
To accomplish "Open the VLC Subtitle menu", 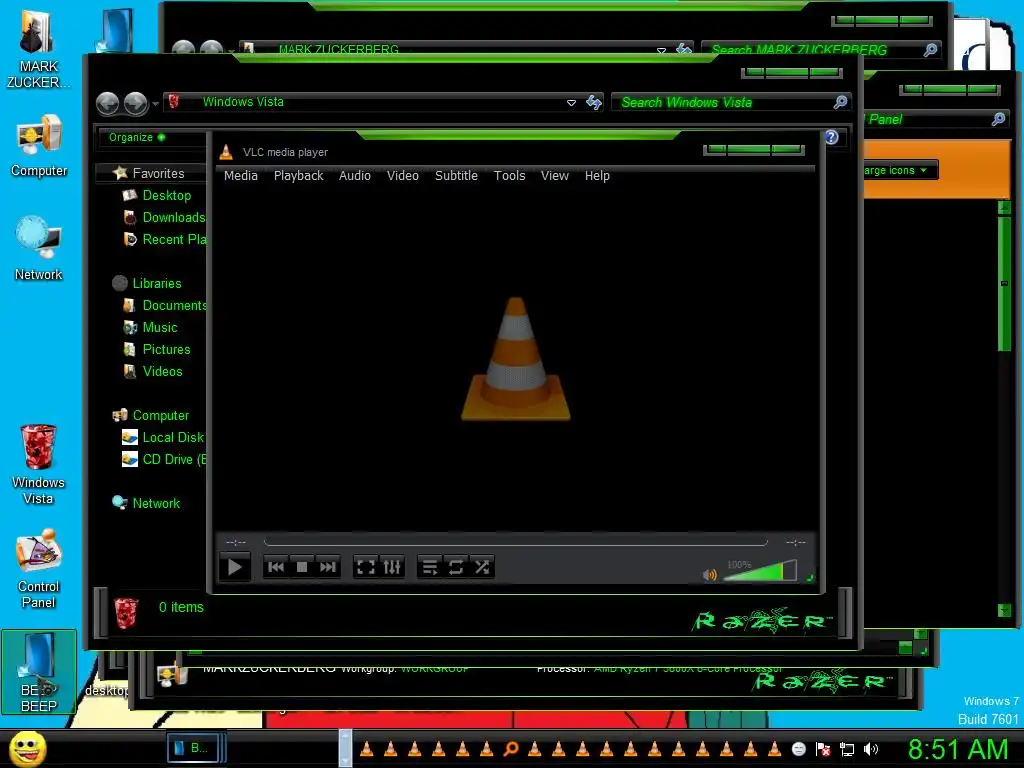I will (456, 176).
